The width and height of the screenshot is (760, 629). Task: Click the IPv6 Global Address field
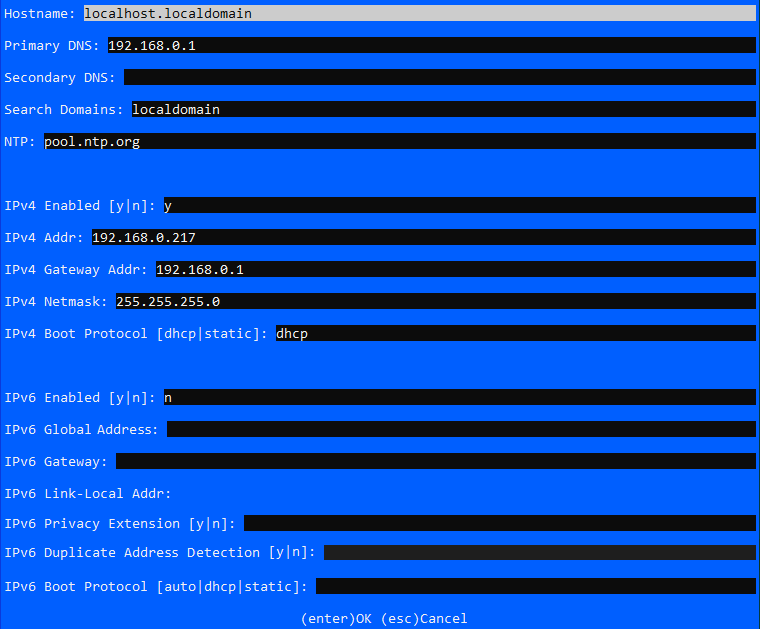(x=461, y=429)
